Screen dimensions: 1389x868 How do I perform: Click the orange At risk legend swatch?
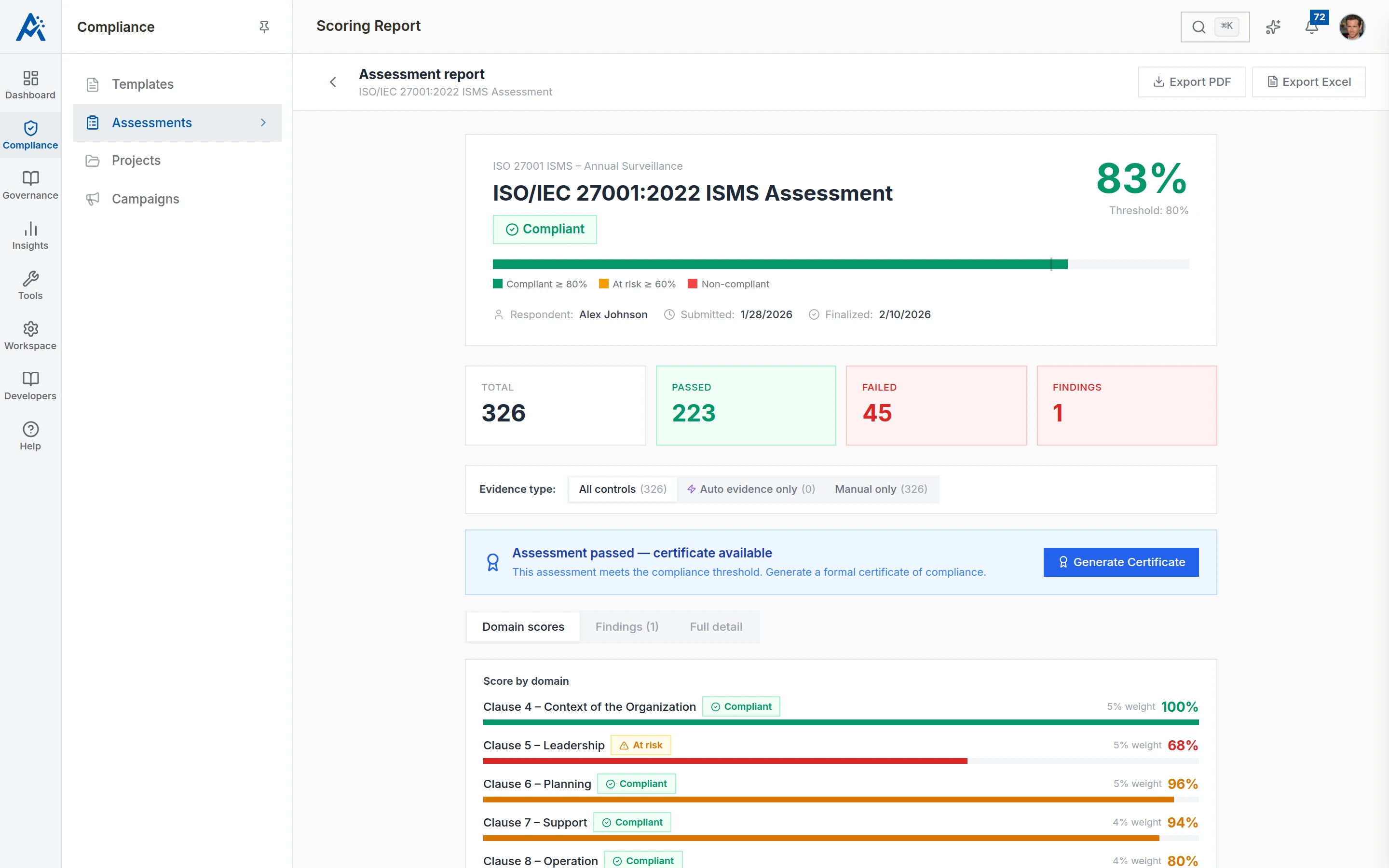tap(604, 284)
